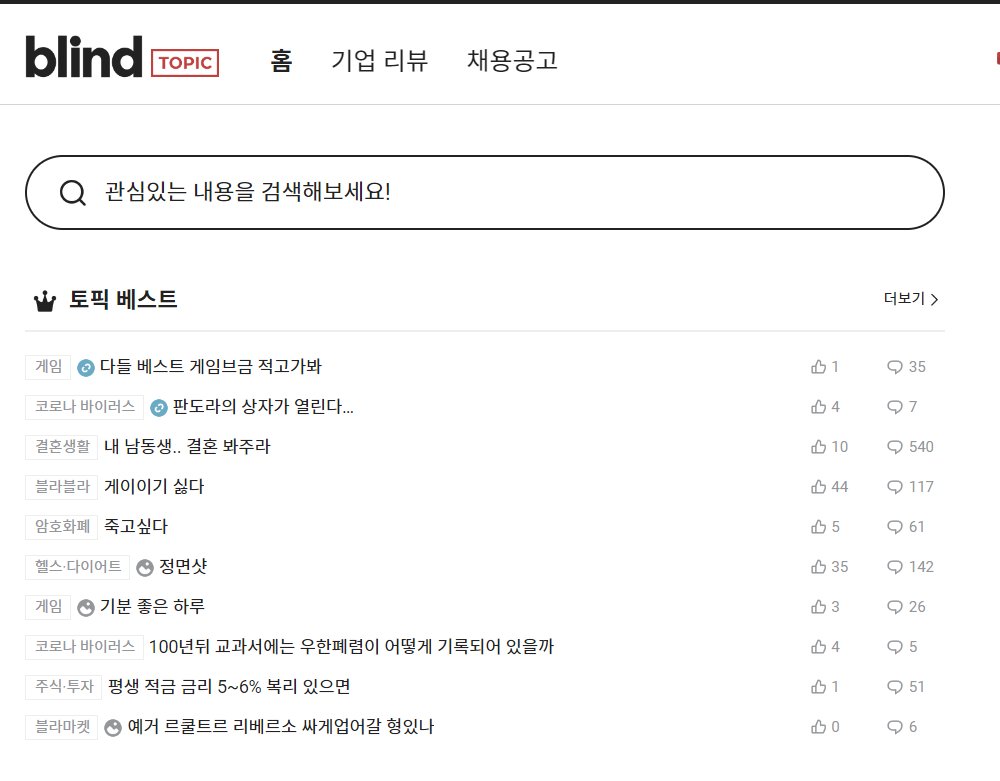Open the 채용공고 menu item
Viewport: 1000px width, 781px height.
coord(511,60)
